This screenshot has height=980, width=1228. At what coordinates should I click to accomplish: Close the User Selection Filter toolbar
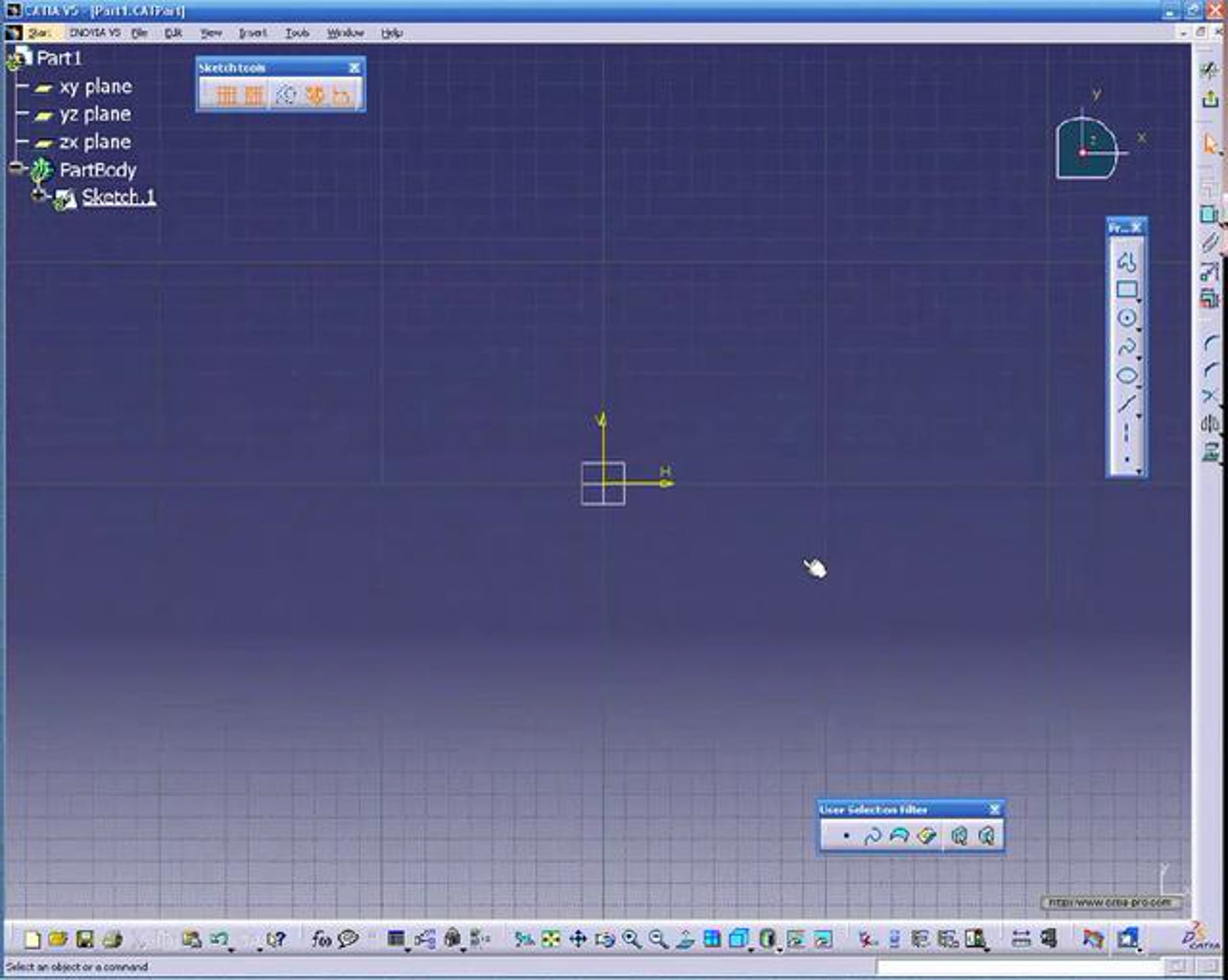click(995, 809)
